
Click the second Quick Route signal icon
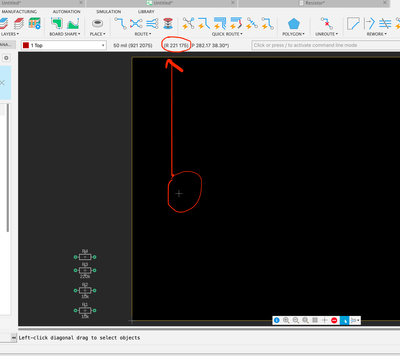point(204,23)
